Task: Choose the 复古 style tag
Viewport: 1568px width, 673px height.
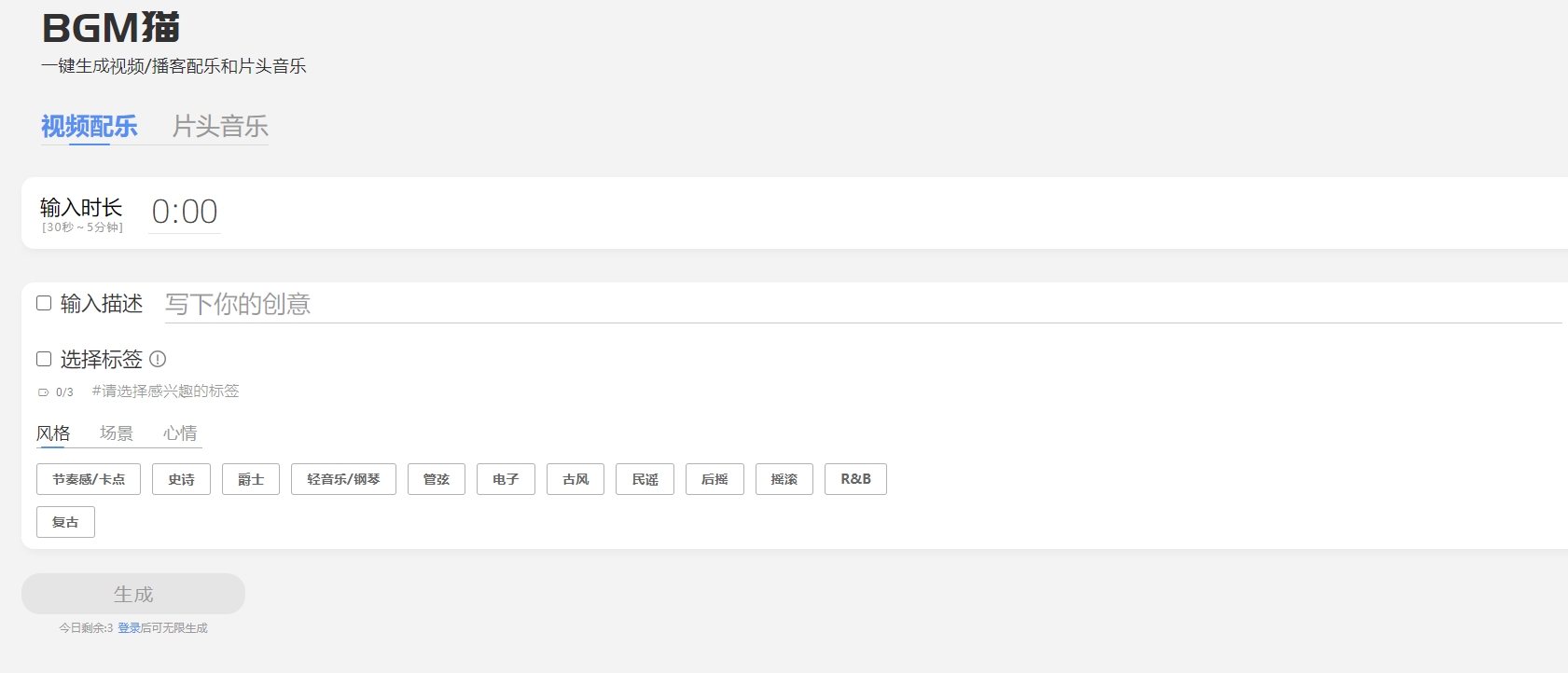Action: pyautogui.click(x=65, y=522)
